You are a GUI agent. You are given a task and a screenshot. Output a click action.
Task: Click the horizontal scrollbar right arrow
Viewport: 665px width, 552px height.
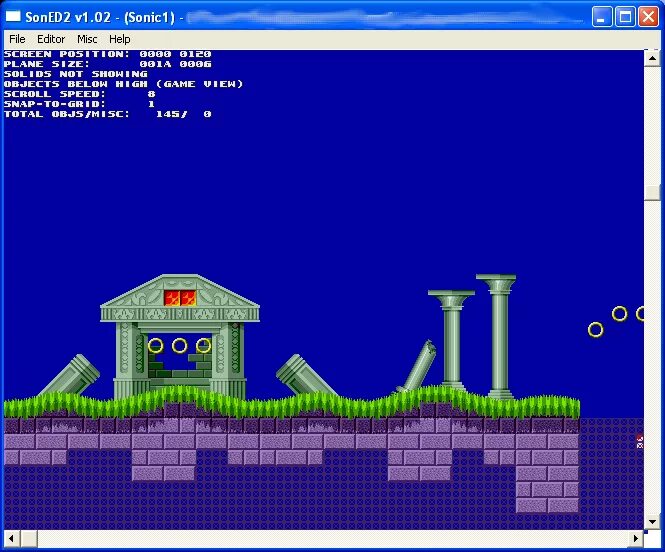pos(635,538)
